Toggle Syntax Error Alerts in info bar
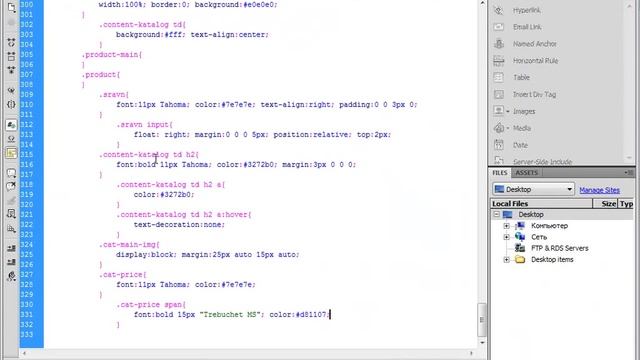The width and height of the screenshot is (640, 360). [x=11, y=153]
